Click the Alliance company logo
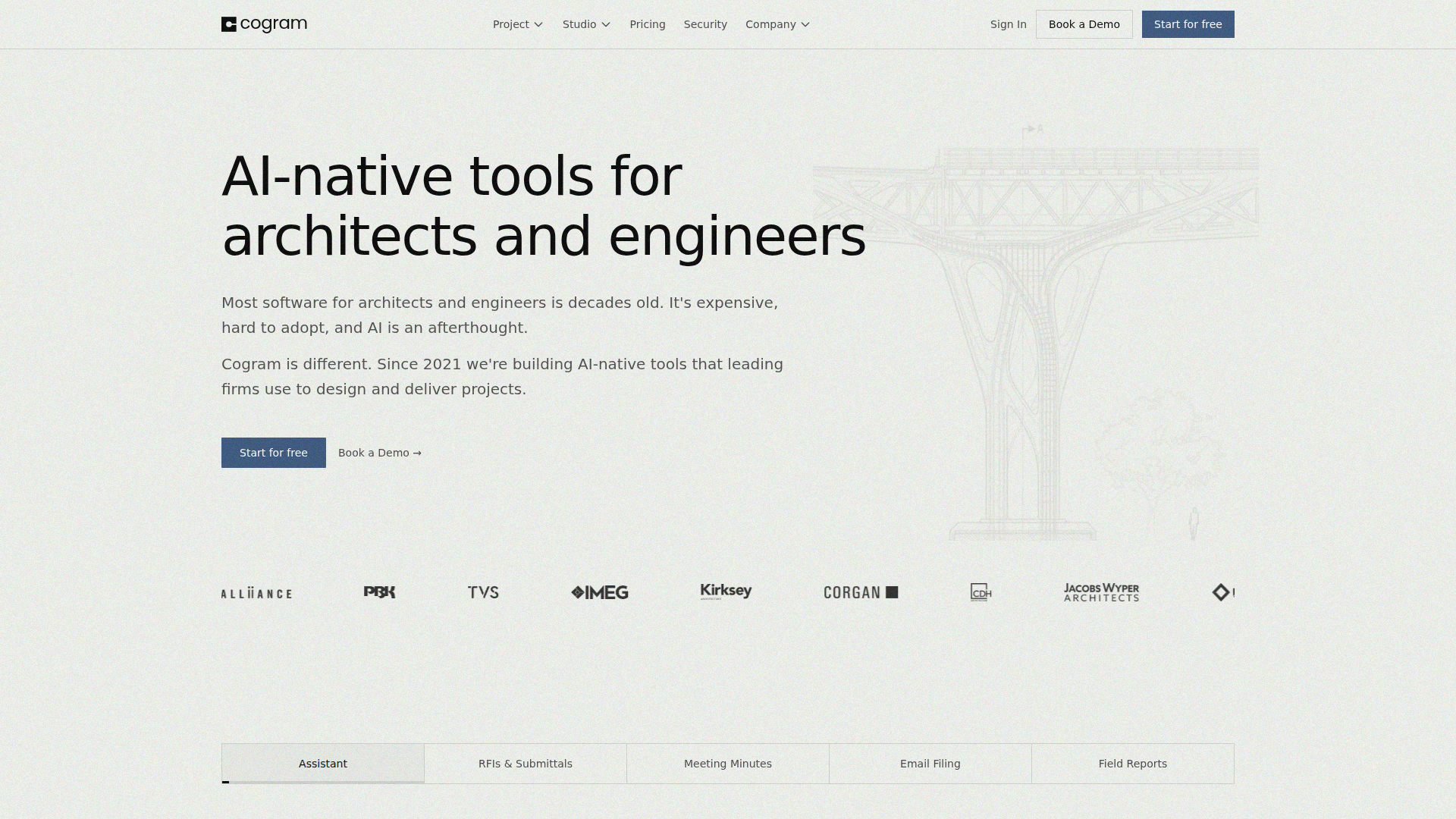Image resolution: width=1456 pixels, height=819 pixels. (x=256, y=594)
